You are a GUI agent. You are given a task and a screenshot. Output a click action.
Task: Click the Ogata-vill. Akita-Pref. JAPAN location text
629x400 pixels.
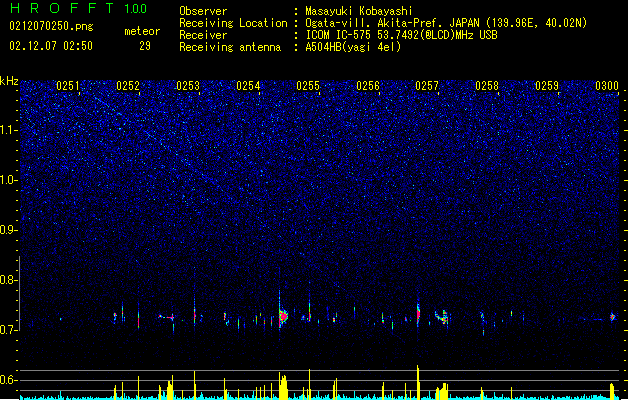click(394, 23)
